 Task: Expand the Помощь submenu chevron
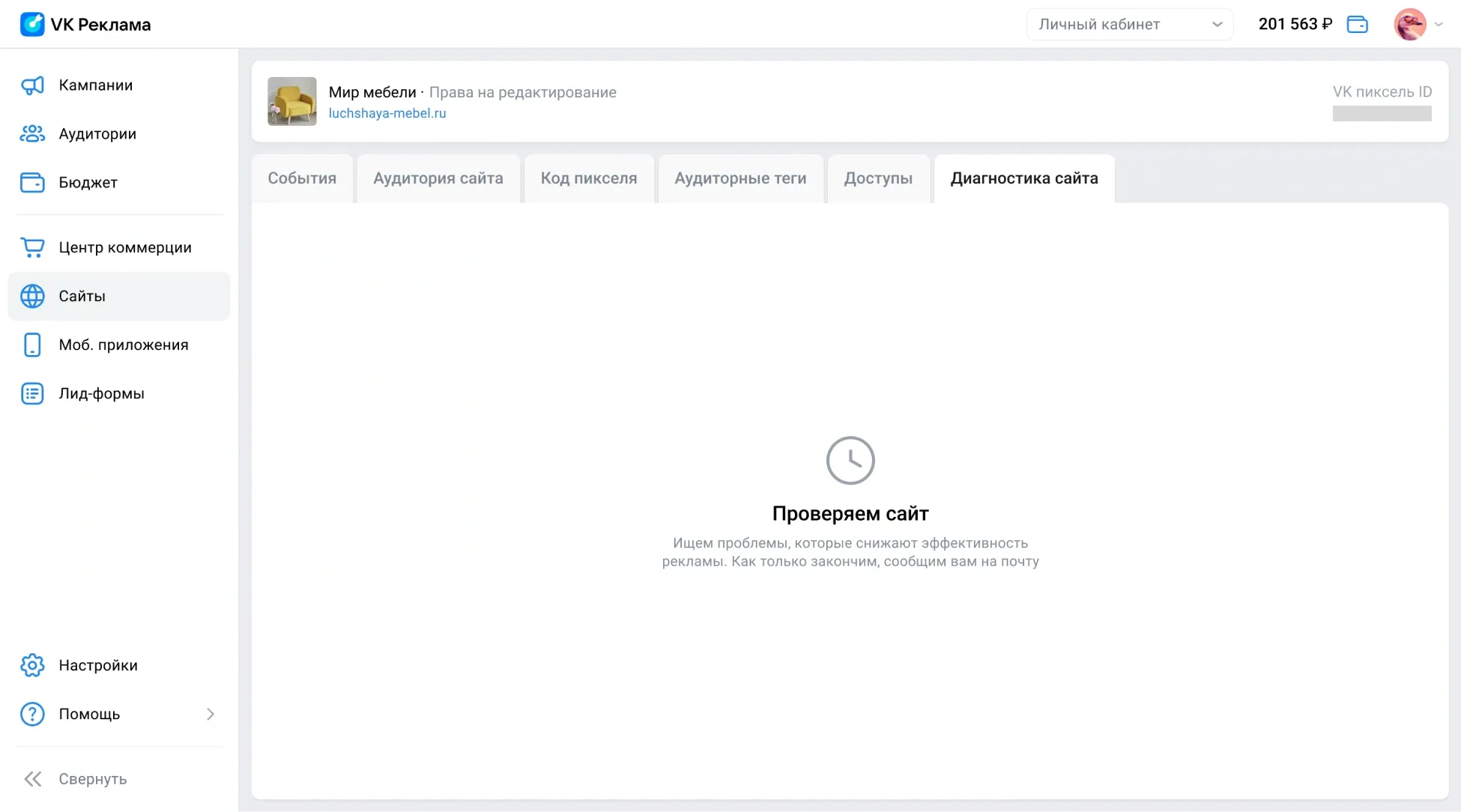tap(211, 714)
